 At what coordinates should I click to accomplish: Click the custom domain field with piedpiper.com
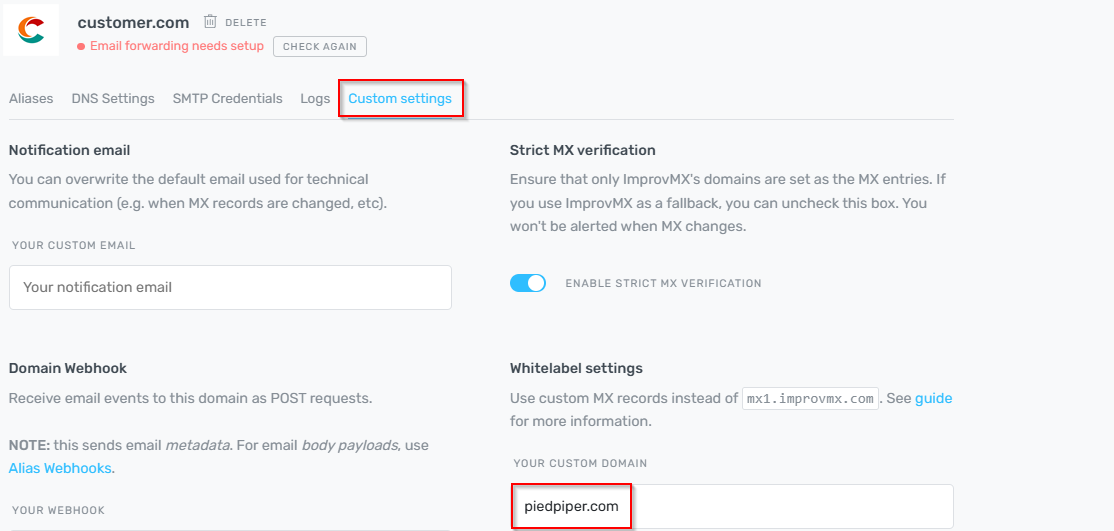tap(730, 507)
